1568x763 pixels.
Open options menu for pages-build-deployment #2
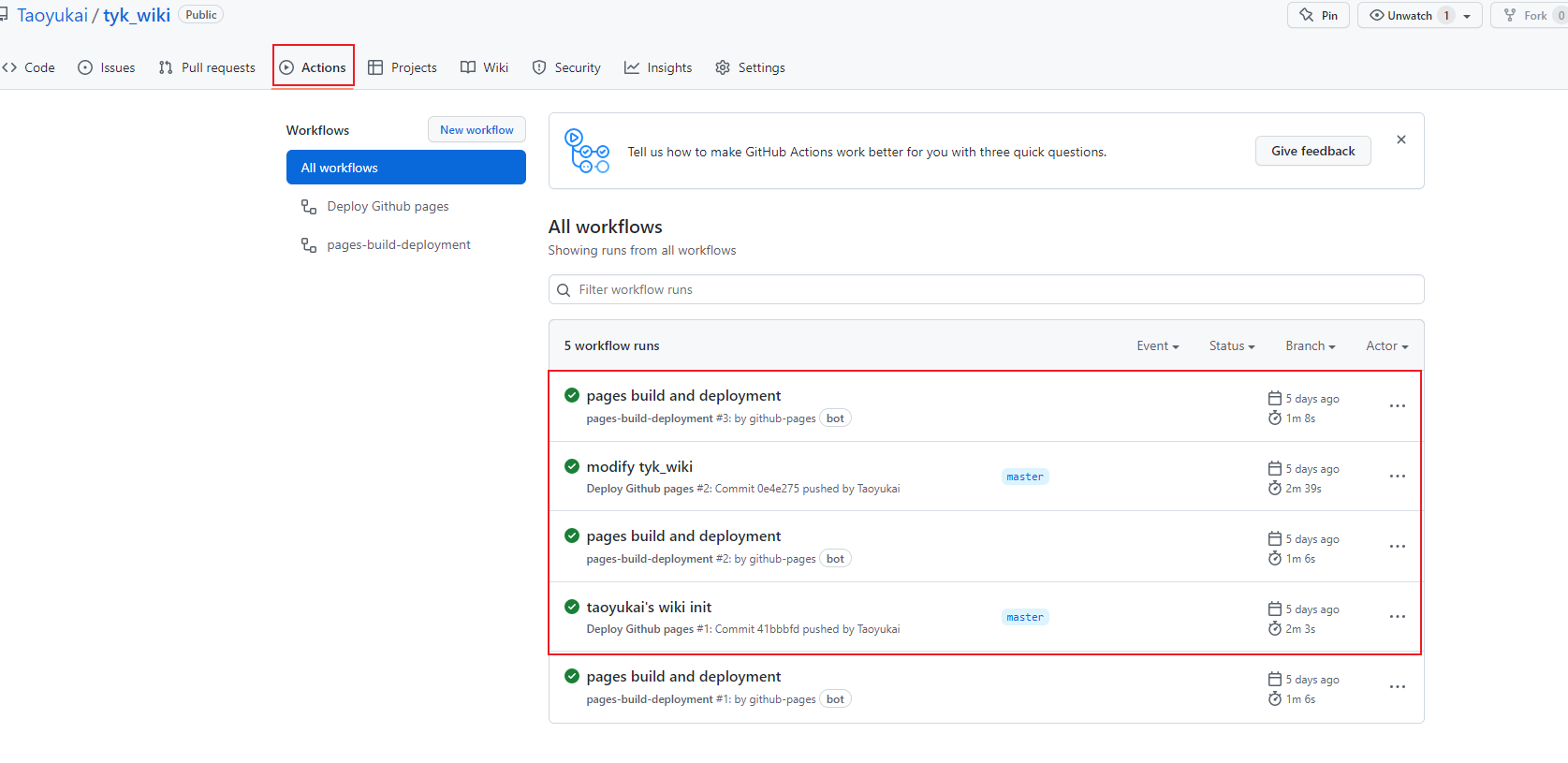point(1398,546)
